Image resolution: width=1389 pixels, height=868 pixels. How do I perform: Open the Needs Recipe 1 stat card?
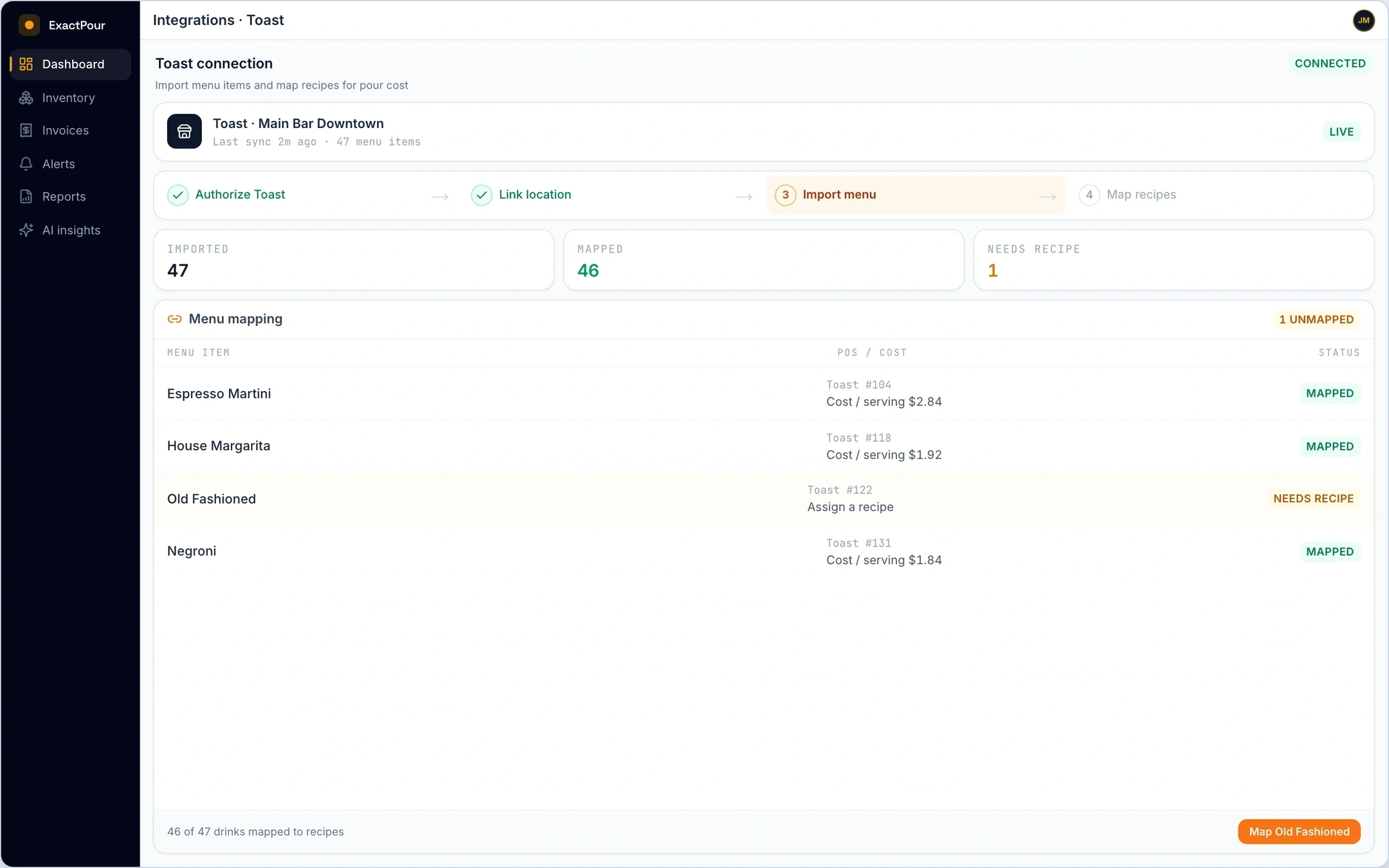coord(1174,260)
